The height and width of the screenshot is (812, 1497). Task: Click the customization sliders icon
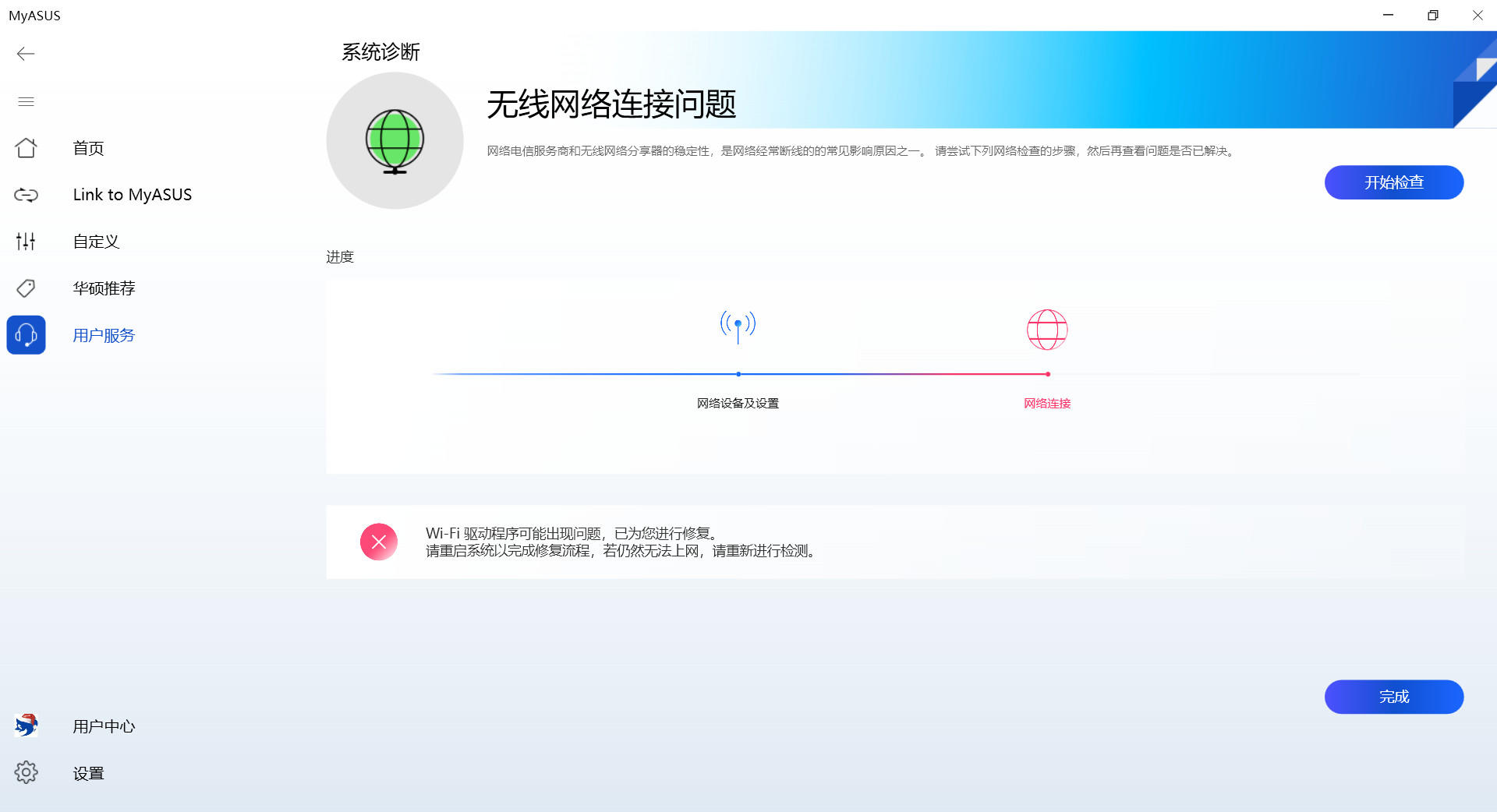coord(26,242)
